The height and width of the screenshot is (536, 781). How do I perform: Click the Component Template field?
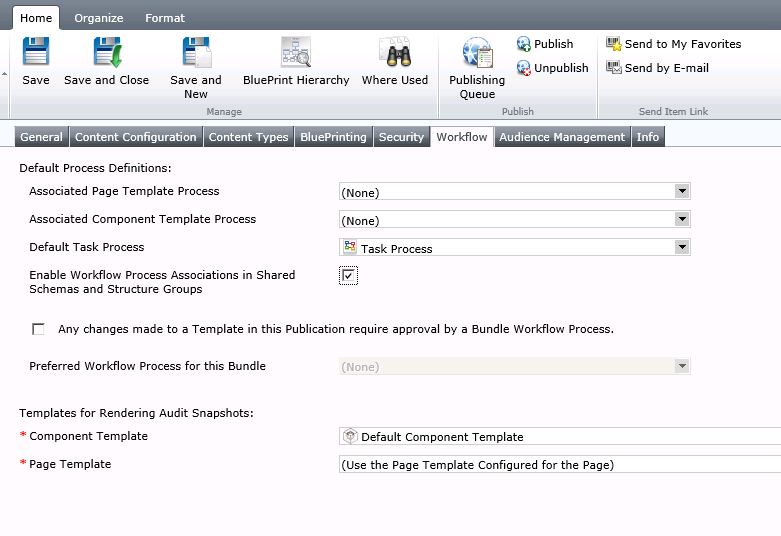coord(560,437)
